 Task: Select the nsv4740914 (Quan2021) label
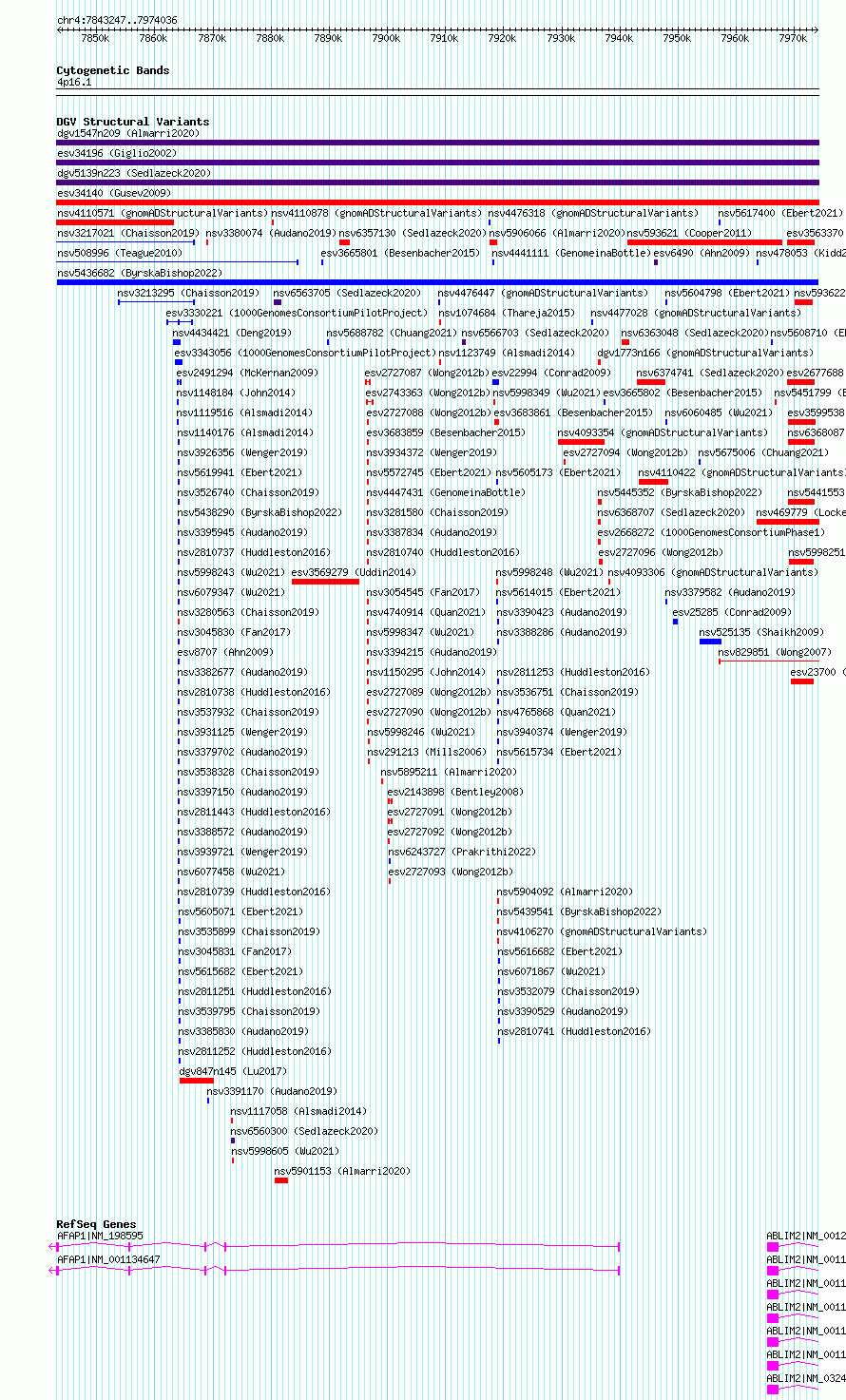point(427,612)
